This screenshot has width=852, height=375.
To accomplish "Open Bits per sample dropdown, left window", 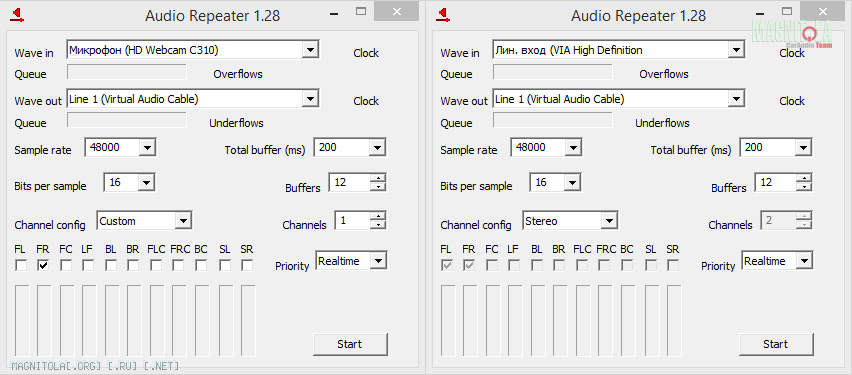I will click(x=146, y=183).
